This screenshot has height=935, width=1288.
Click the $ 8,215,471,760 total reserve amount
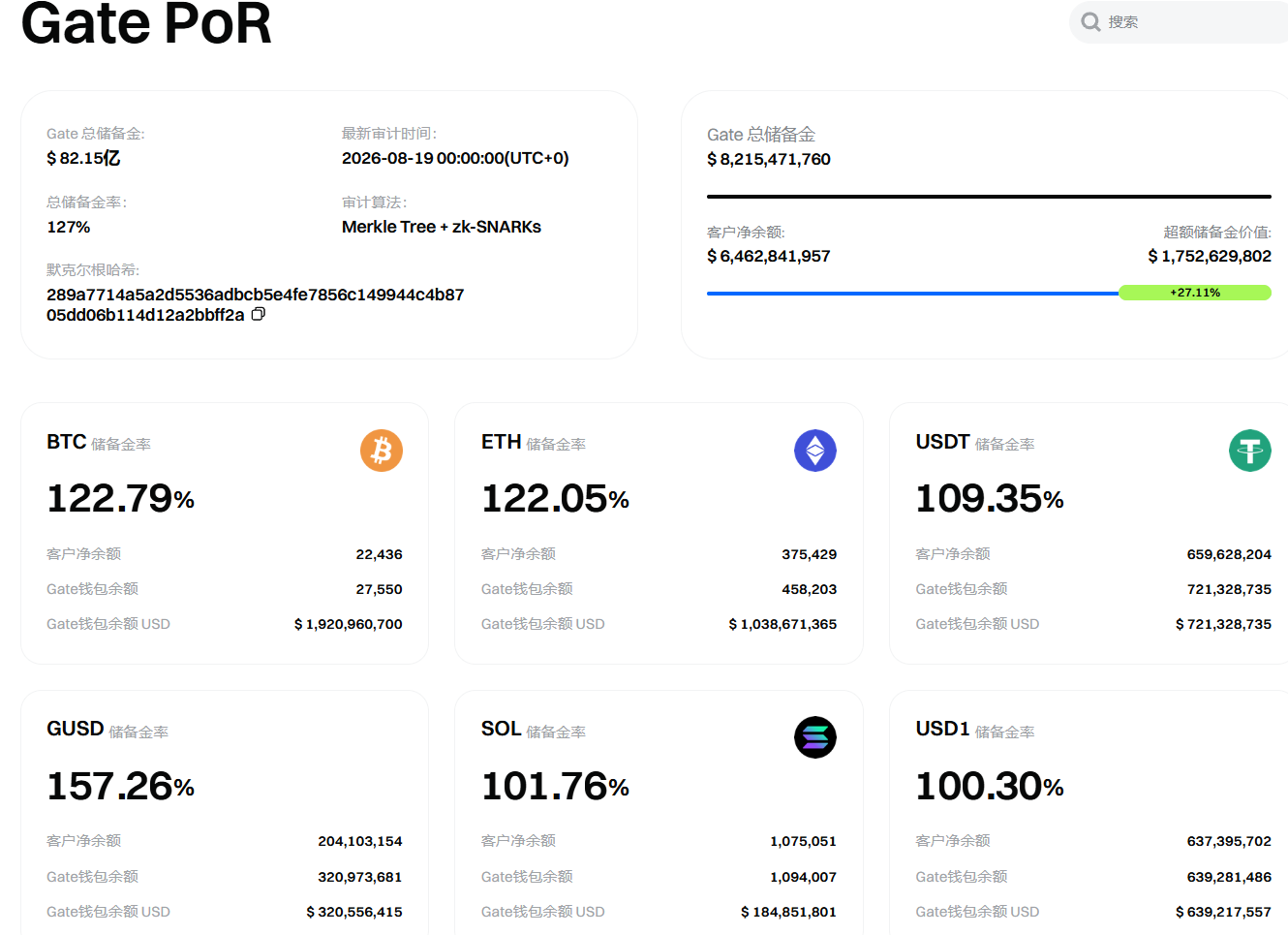pyautogui.click(x=769, y=159)
